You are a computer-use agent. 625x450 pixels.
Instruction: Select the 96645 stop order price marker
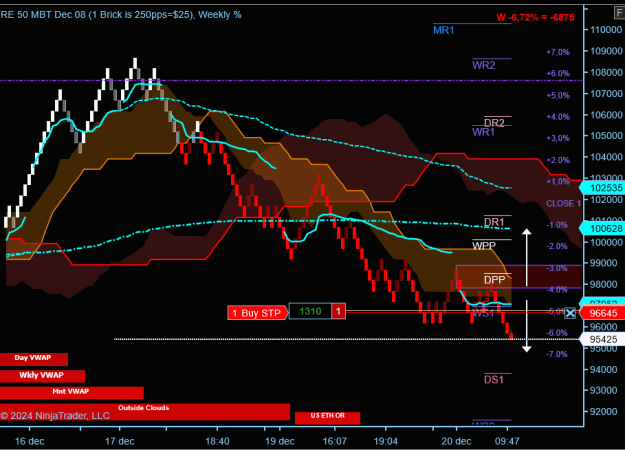tap(603, 313)
